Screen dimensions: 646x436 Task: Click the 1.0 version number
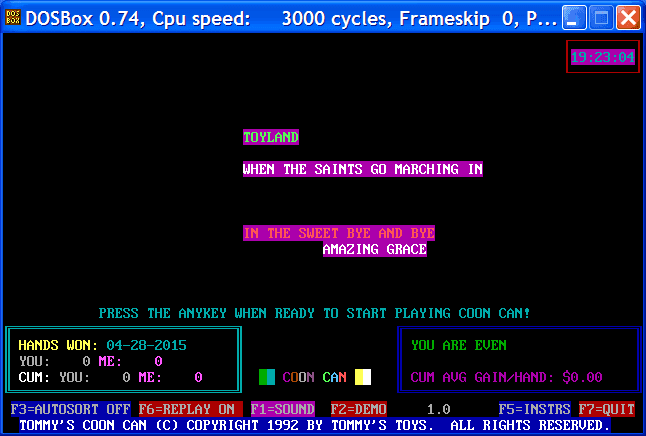(438, 409)
